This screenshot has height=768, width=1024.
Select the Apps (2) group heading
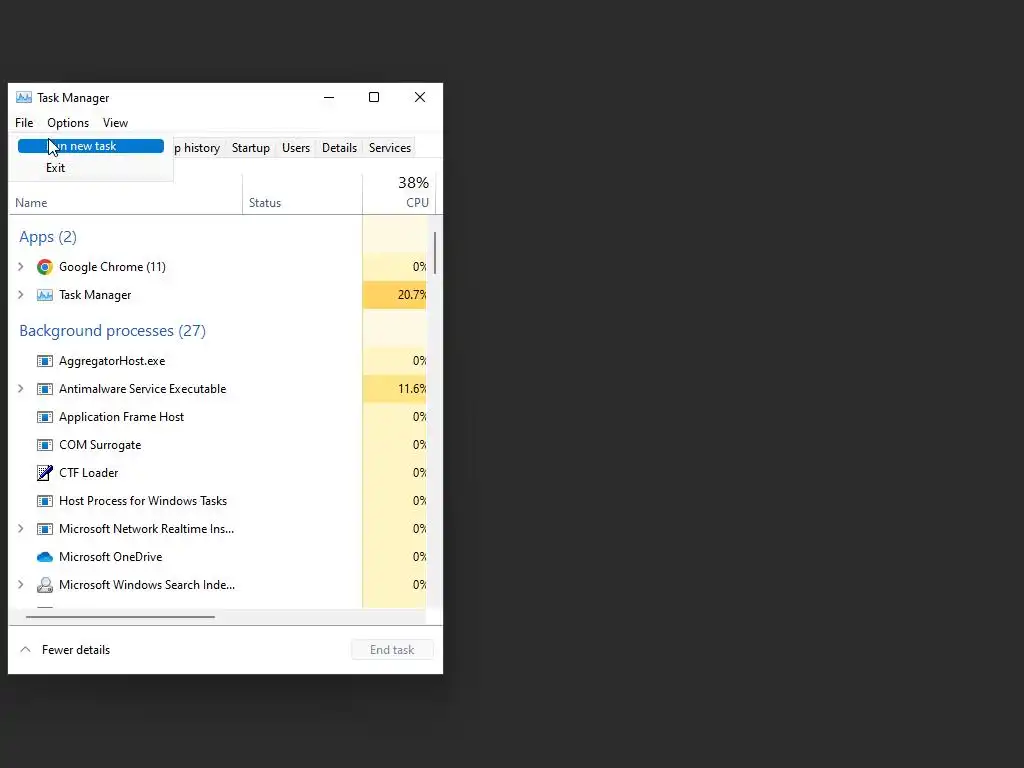click(48, 237)
